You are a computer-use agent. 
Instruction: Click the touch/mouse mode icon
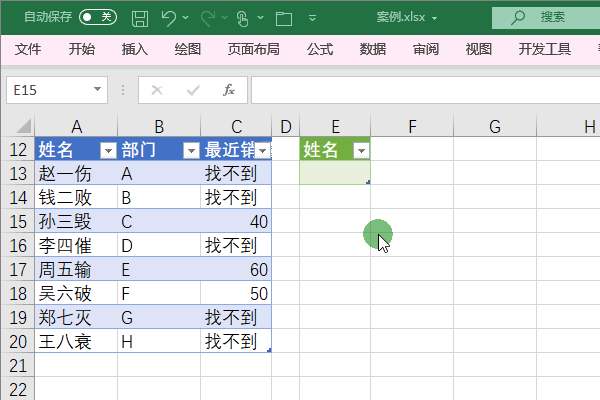[x=242, y=18]
